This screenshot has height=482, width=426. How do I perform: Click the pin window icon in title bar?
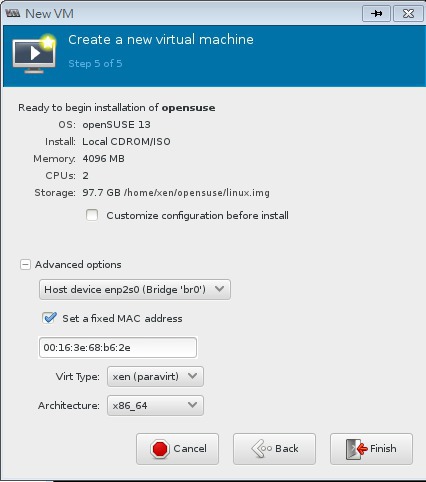pyautogui.click(x=376, y=14)
